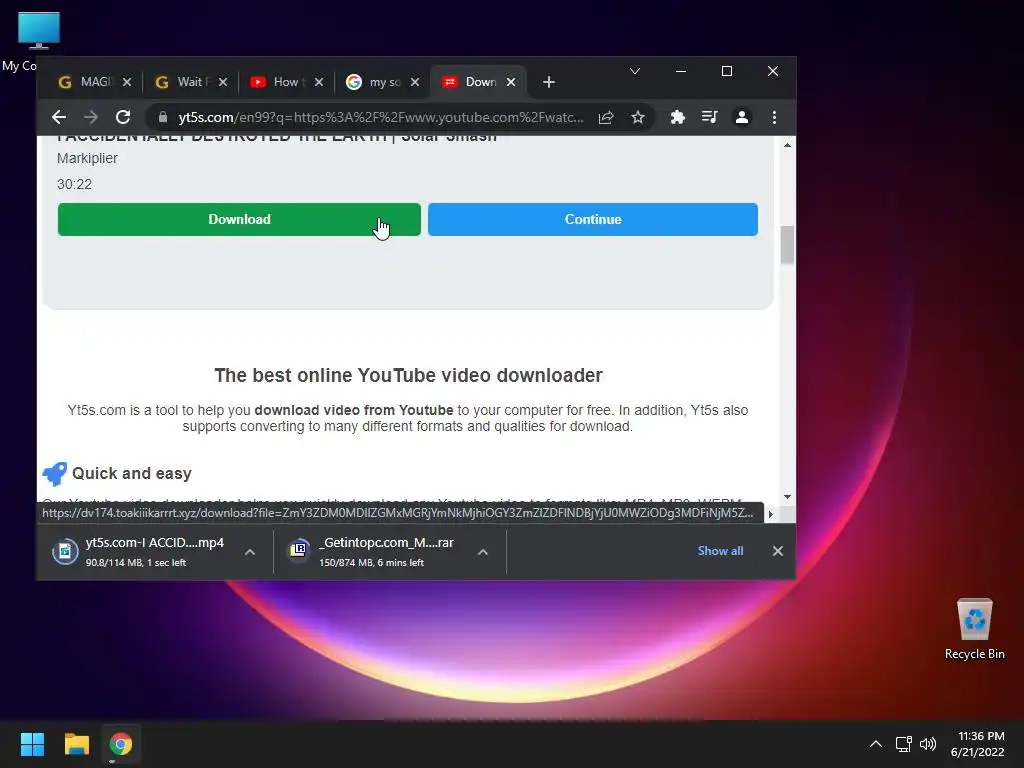1024x768 pixels.
Task: Close the How YouTube tab
Action: point(319,82)
